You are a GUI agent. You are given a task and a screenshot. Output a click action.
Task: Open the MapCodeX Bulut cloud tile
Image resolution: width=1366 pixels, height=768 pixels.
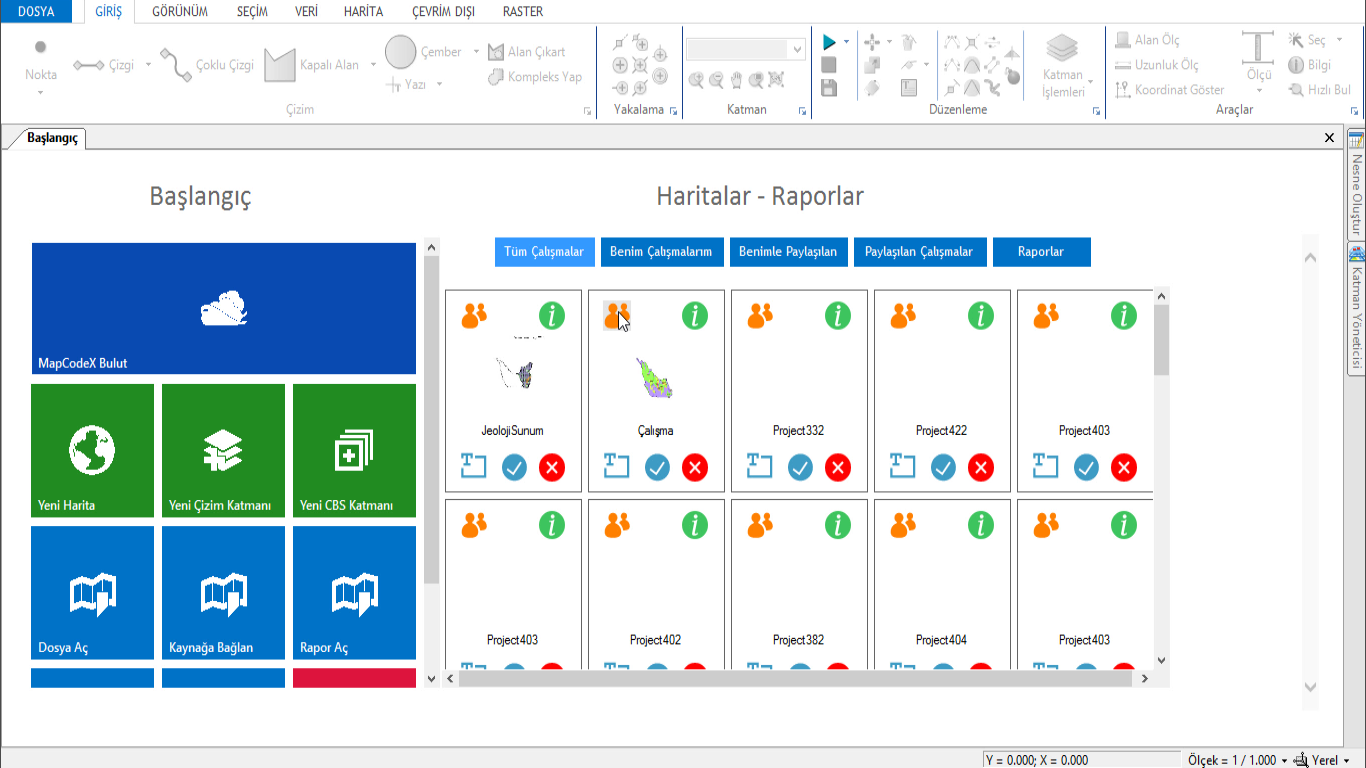coord(224,309)
